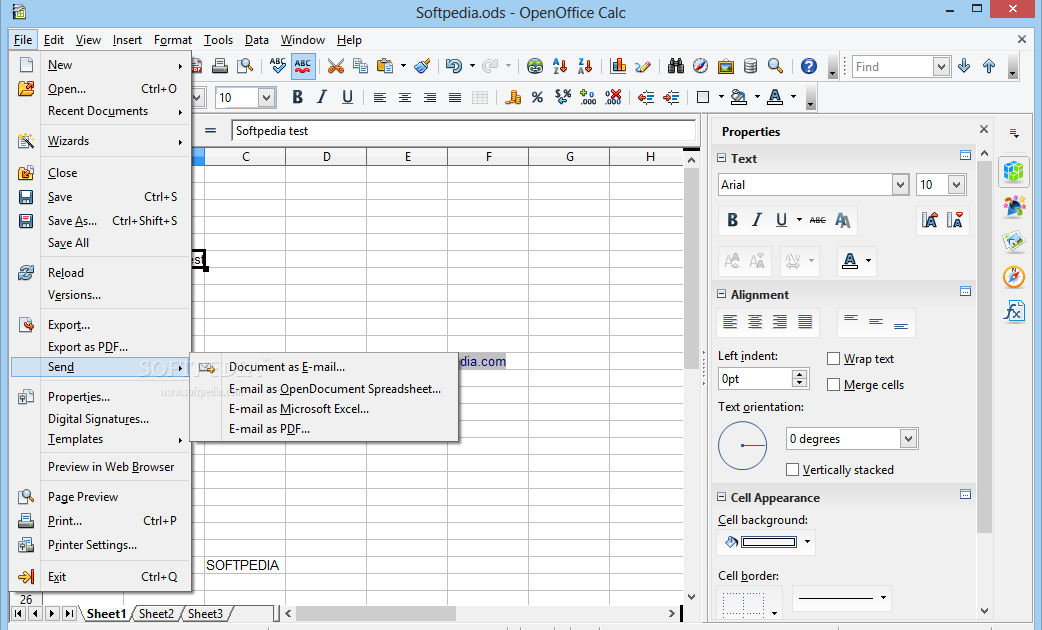Click Find Previous up arrow button
1042x630 pixels.
point(989,66)
